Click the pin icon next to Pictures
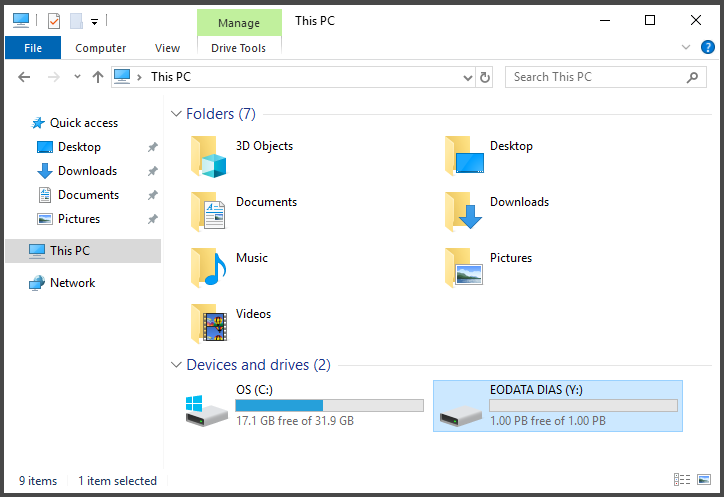This screenshot has height=497, width=724. 152,219
